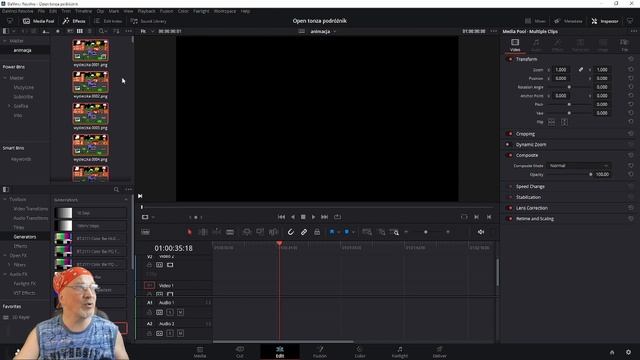Viewport: 640px width, 360px height.
Task: Click the Flip vertical icon
Action: click(564, 122)
